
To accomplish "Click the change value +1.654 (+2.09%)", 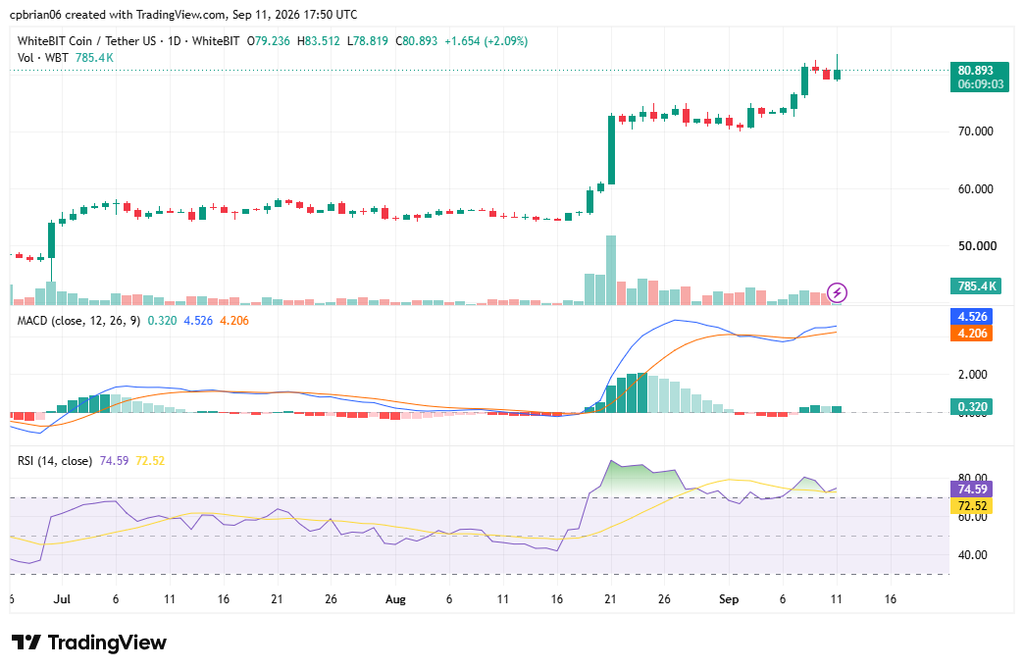I will (x=486, y=41).
